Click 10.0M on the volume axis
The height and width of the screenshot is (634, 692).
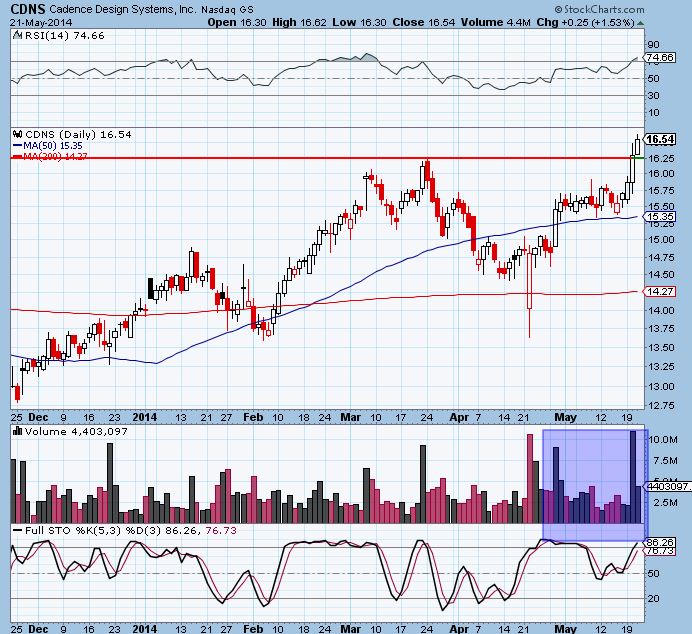click(663, 439)
